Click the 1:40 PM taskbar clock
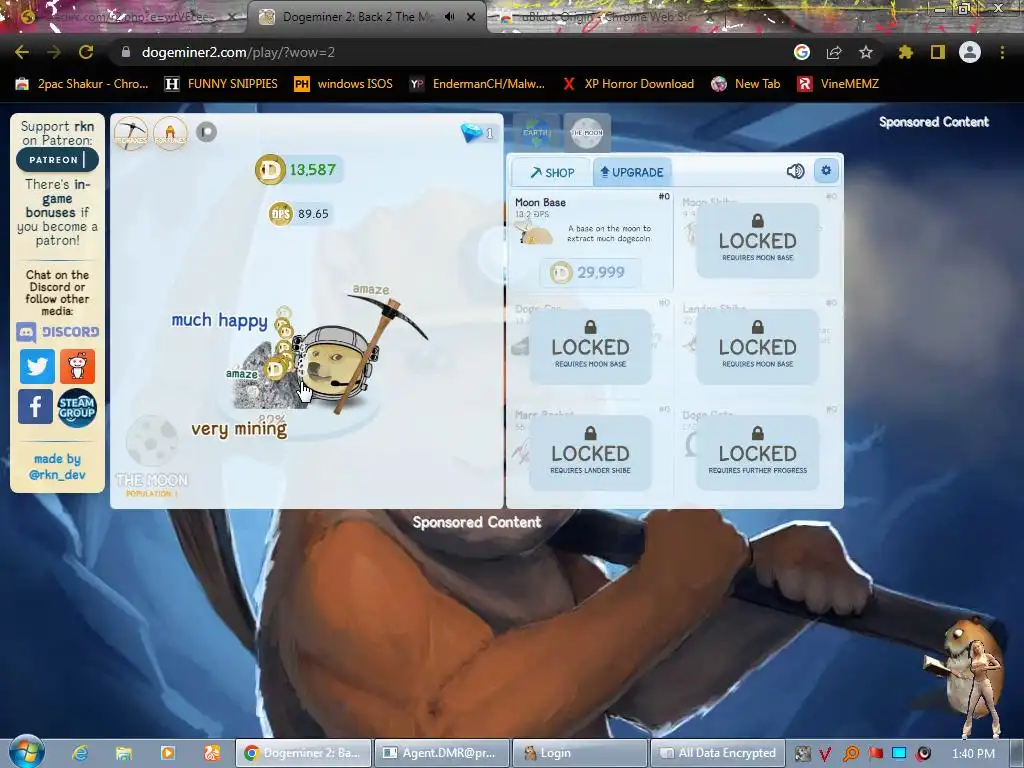The width and height of the screenshot is (1024, 768). [x=973, y=754]
